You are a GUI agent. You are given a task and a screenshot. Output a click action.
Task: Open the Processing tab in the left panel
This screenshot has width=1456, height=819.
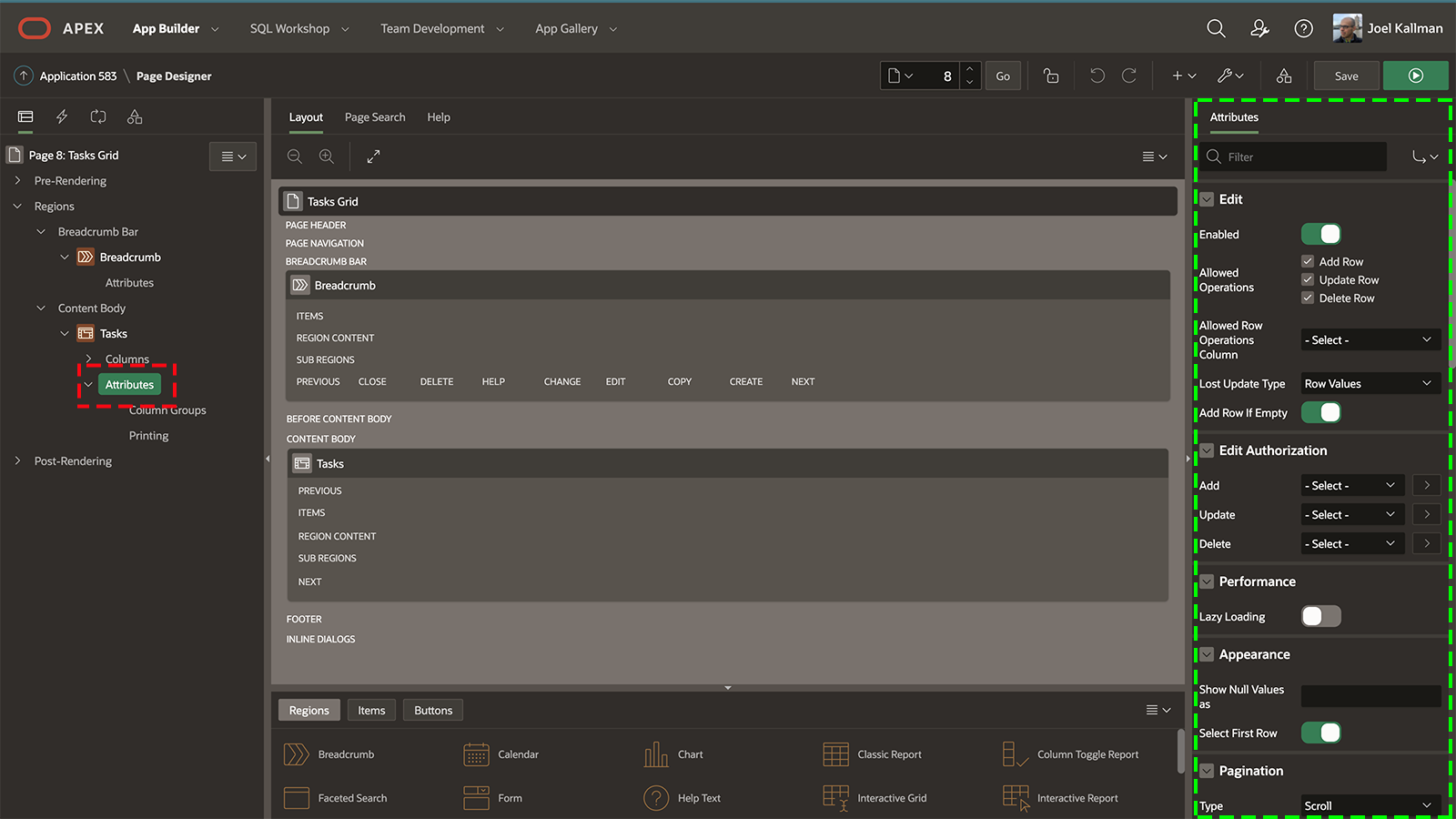click(x=97, y=116)
